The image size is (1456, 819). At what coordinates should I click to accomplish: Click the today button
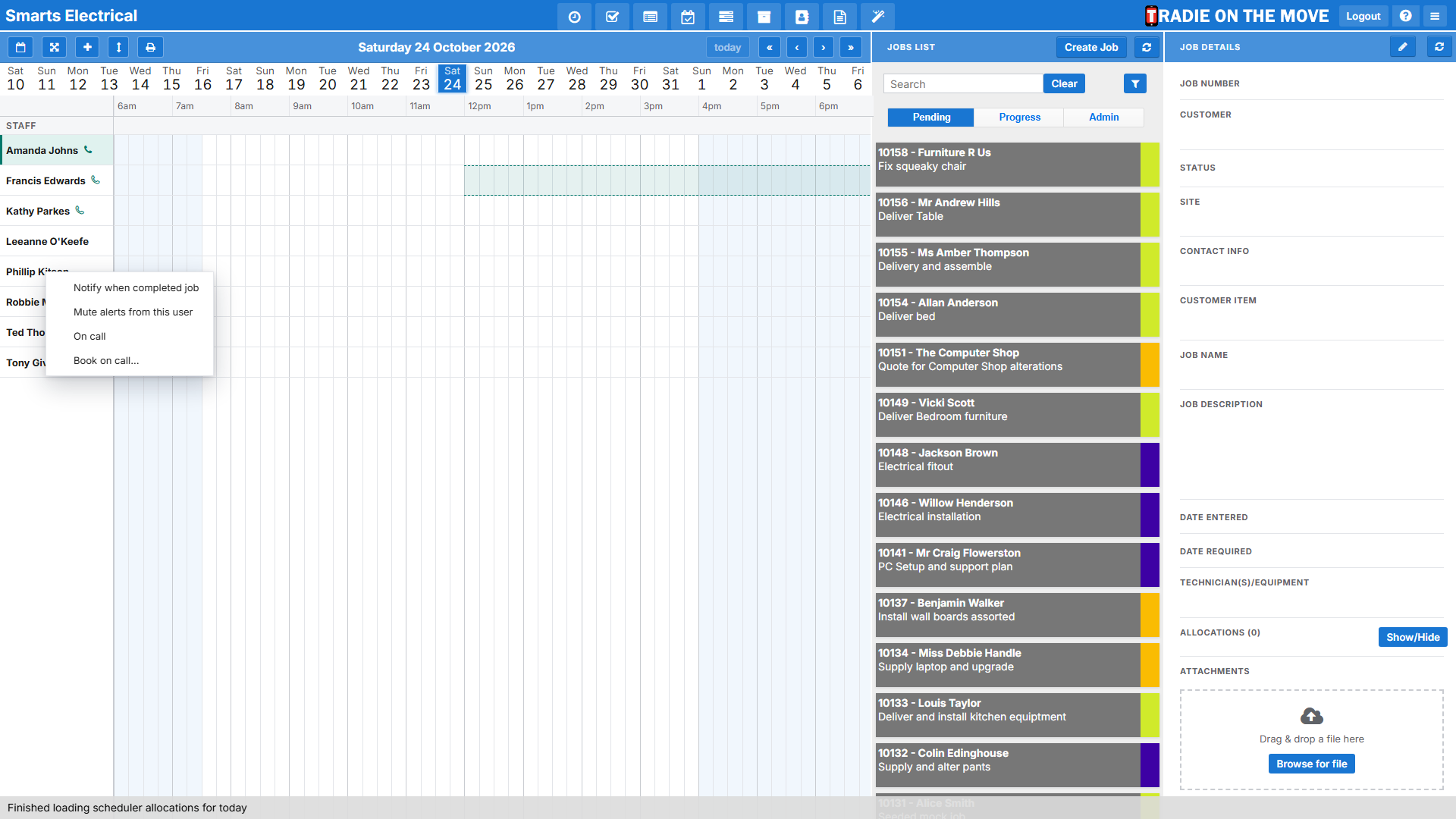point(727,47)
